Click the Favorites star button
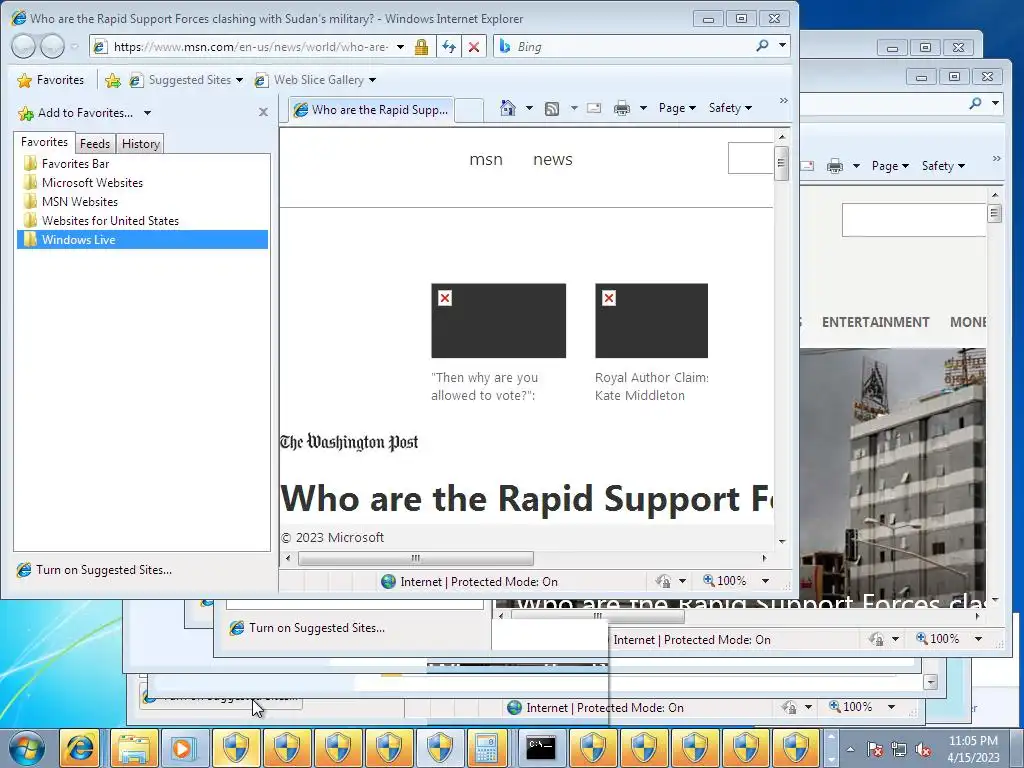 pyautogui.click(x=51, y=80)
